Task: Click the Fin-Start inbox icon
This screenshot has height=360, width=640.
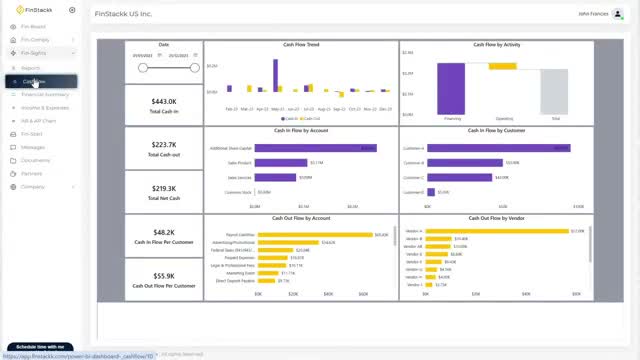Action: [13, 134]
